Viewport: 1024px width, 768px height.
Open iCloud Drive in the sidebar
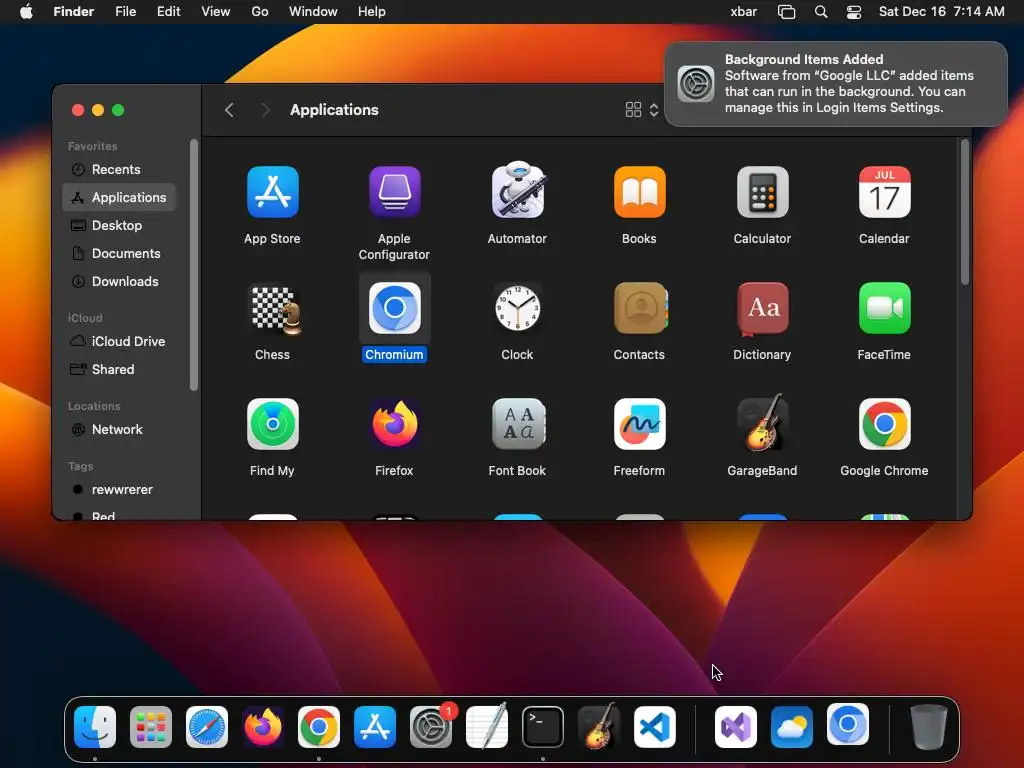click(x=120, y=342)
